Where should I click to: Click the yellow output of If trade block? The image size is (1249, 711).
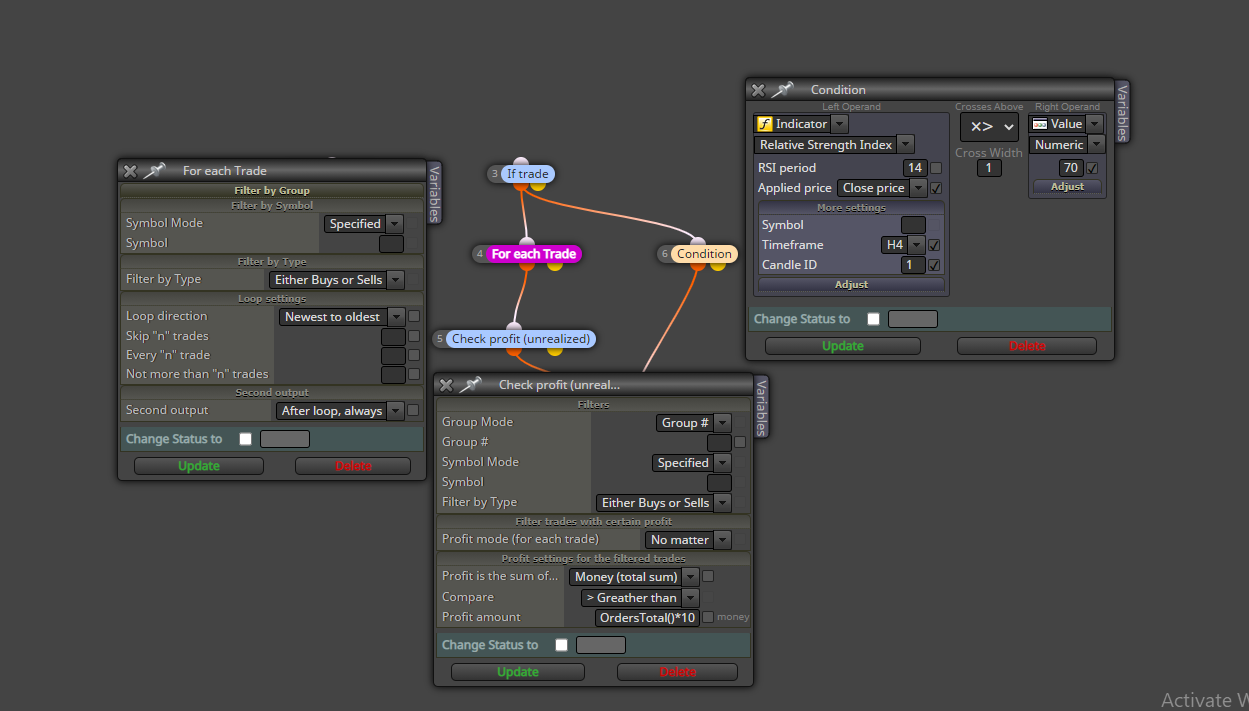538,185
